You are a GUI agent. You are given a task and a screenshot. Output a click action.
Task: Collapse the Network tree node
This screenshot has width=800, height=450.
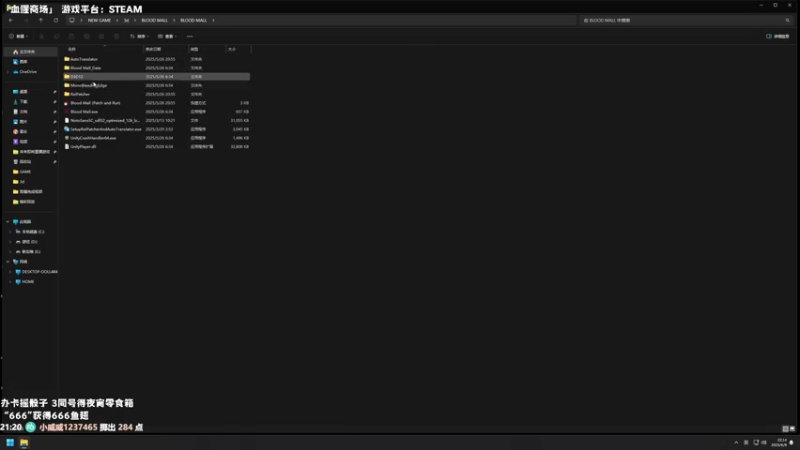click(x=8, y=262)
